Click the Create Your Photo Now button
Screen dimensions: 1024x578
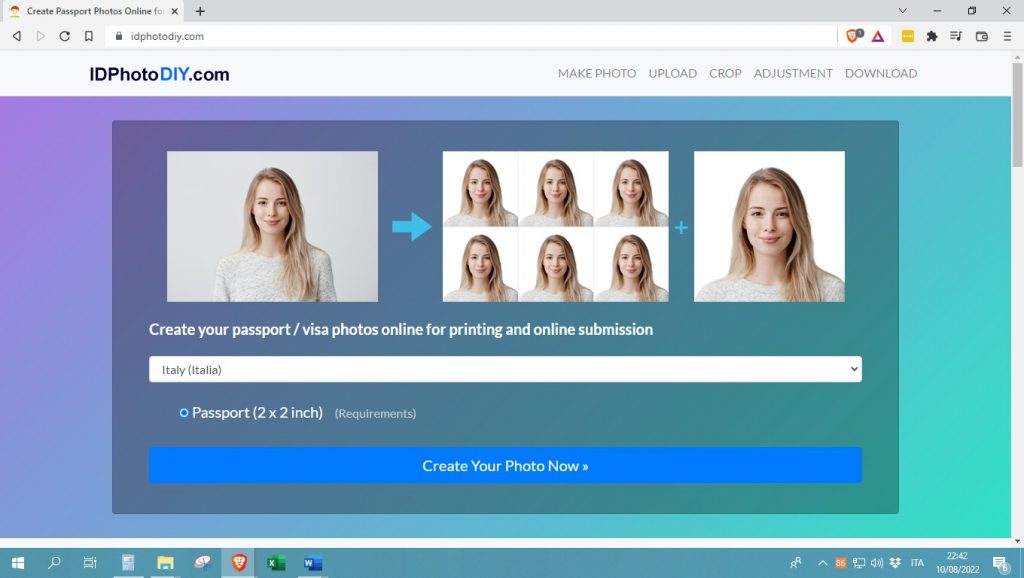point(505,464)
